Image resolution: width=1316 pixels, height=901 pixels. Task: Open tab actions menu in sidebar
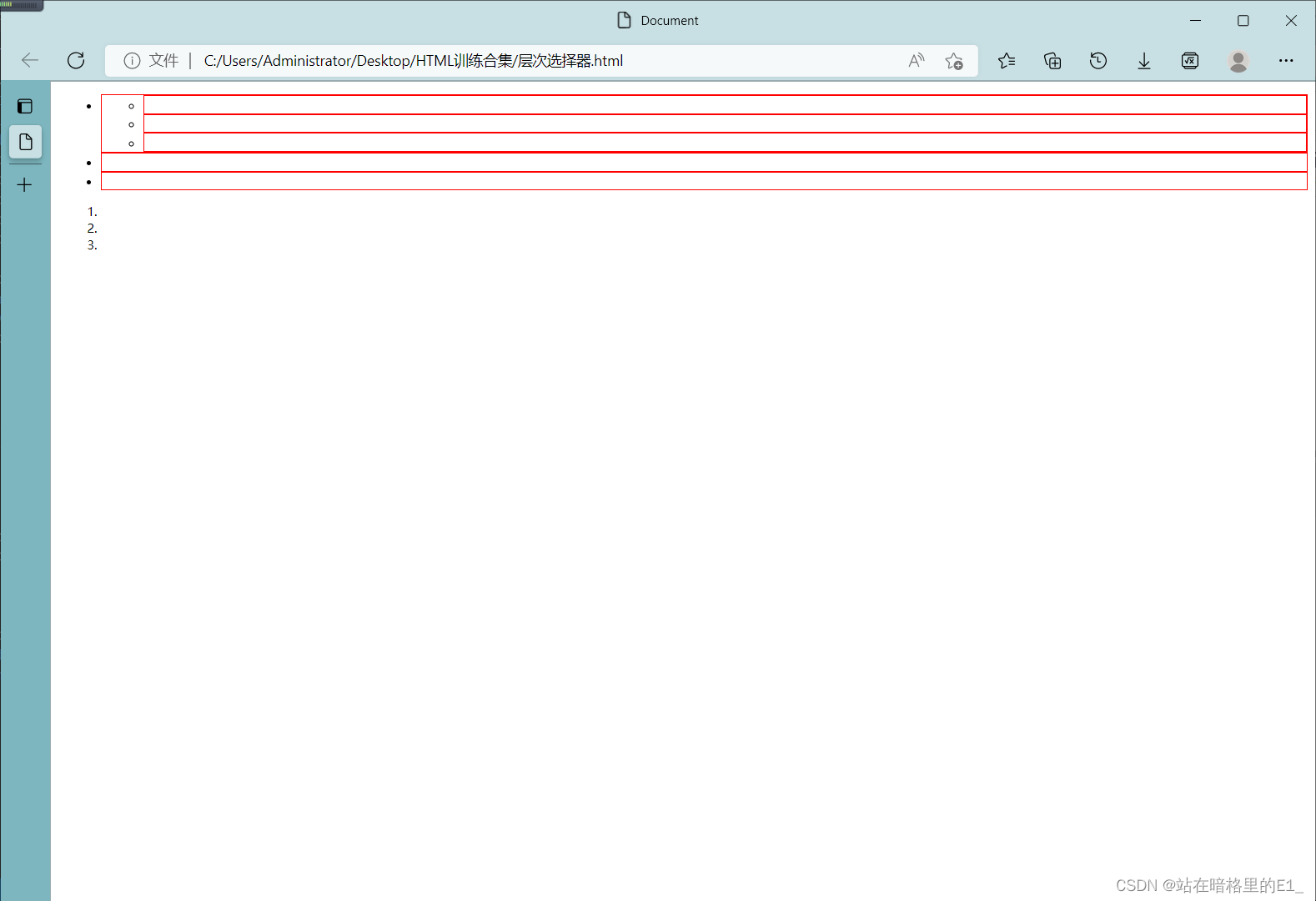(x=25, y=106)
